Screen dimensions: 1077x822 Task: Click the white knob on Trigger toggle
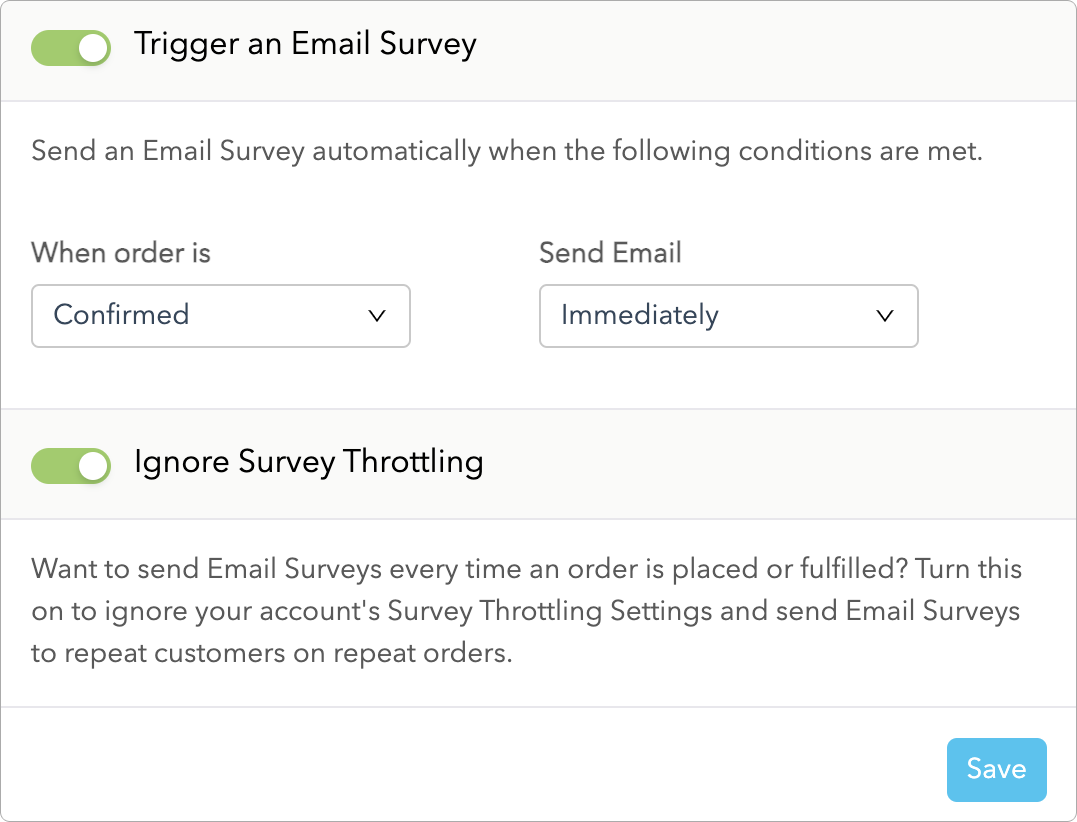[x=93, y=48]
